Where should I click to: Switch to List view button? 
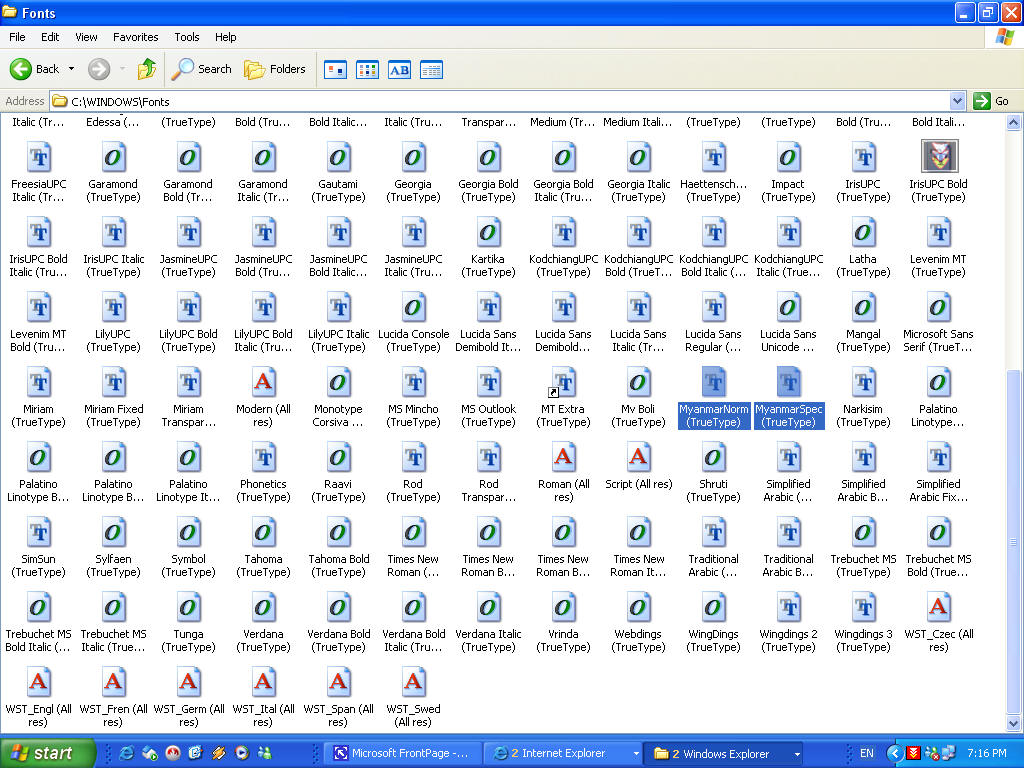367,69
